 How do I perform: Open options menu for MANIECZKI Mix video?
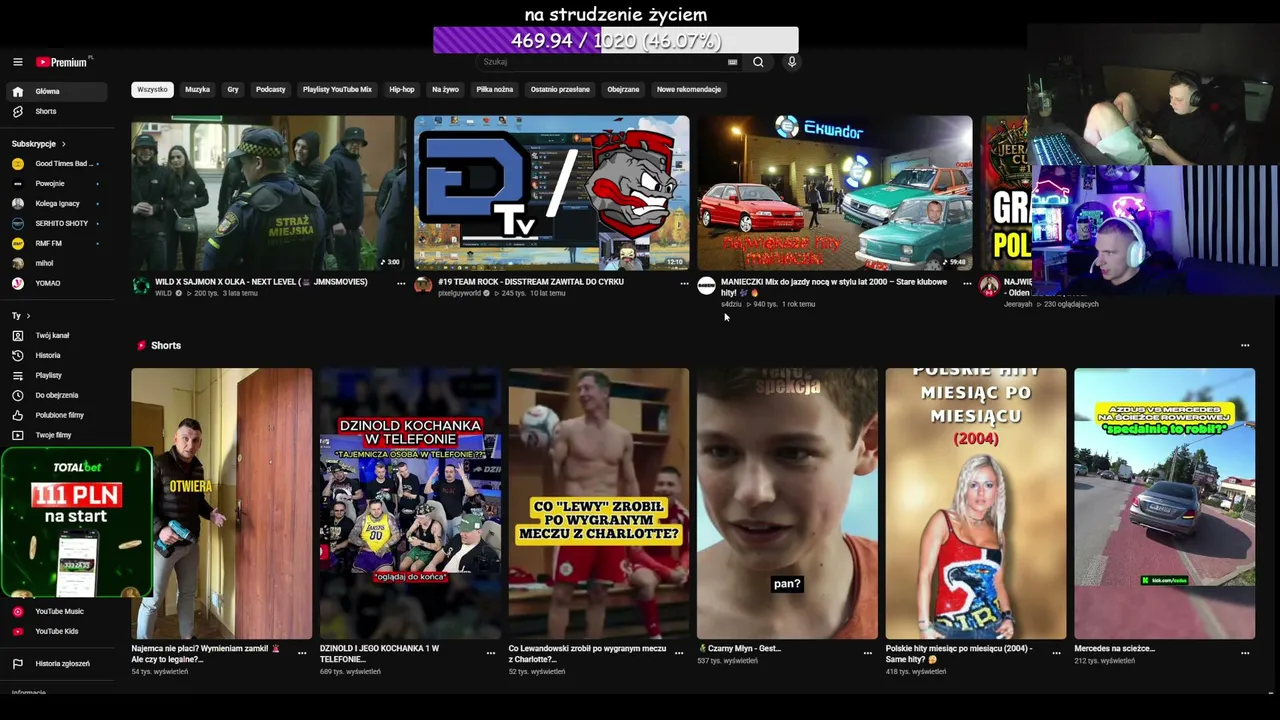tap(966, 283)
